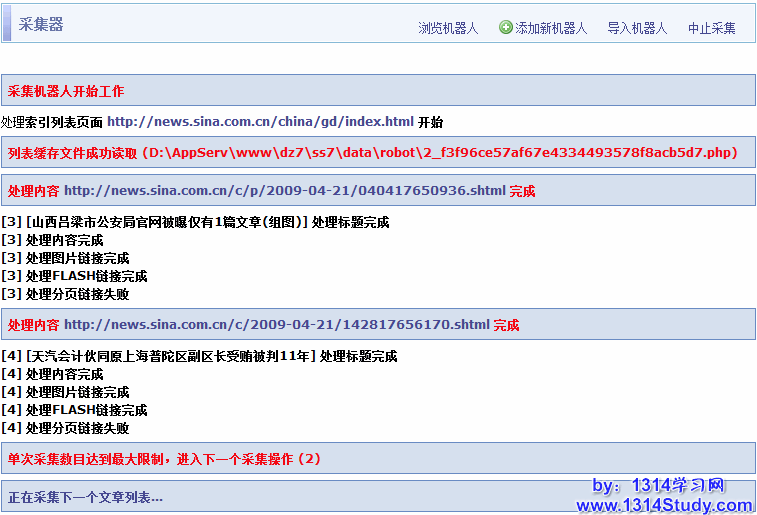This screenshot has width=757, height=515.
Task: Select the [4] 天汽会计伙同 title line
Action: click(199, 356)
